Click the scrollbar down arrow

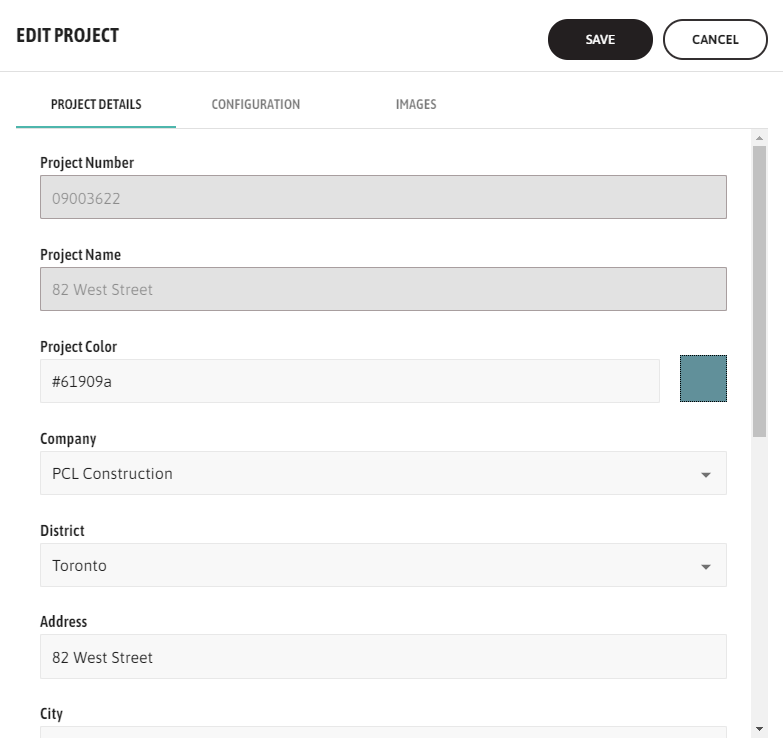(x=760, y=729)
